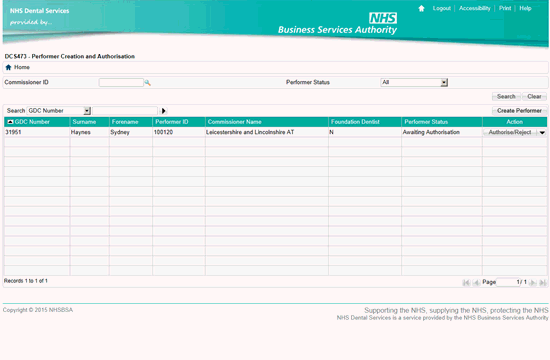Image resolution: width=550 pixels, height=360 pixels.
Task: Click the Home breadcrumb link
Action: click(22, 67)
